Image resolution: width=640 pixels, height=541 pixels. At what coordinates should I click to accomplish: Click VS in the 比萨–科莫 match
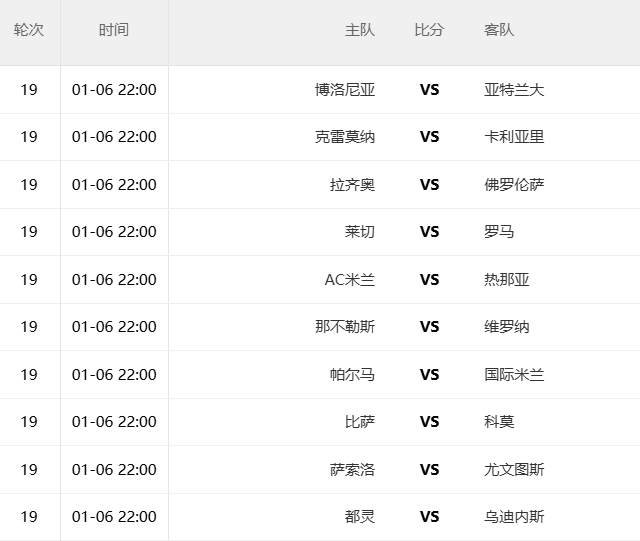(430, 422)
